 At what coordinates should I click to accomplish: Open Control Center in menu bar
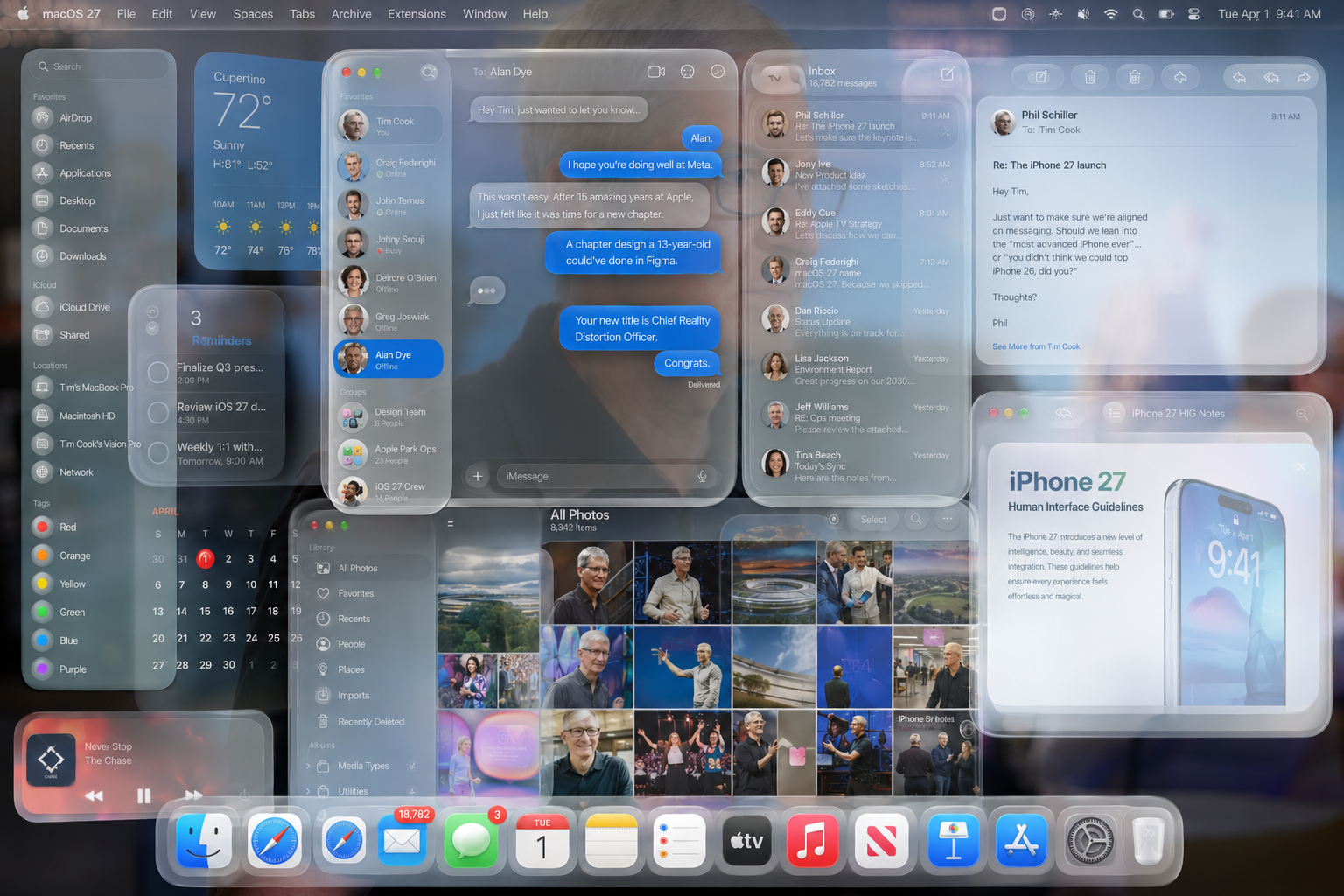[1193, 14]
